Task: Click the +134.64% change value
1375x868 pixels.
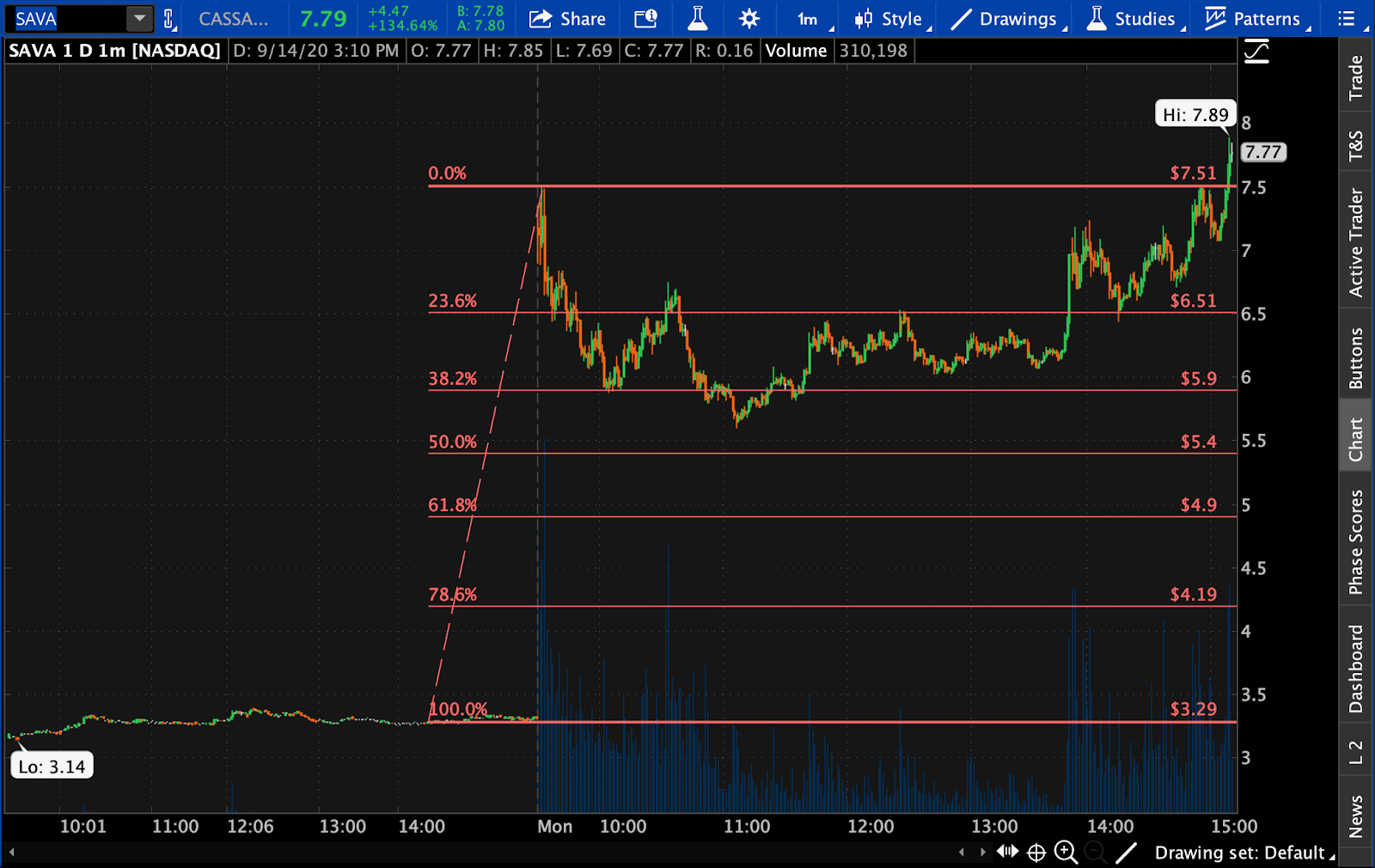Action: (x=403, y=26)
